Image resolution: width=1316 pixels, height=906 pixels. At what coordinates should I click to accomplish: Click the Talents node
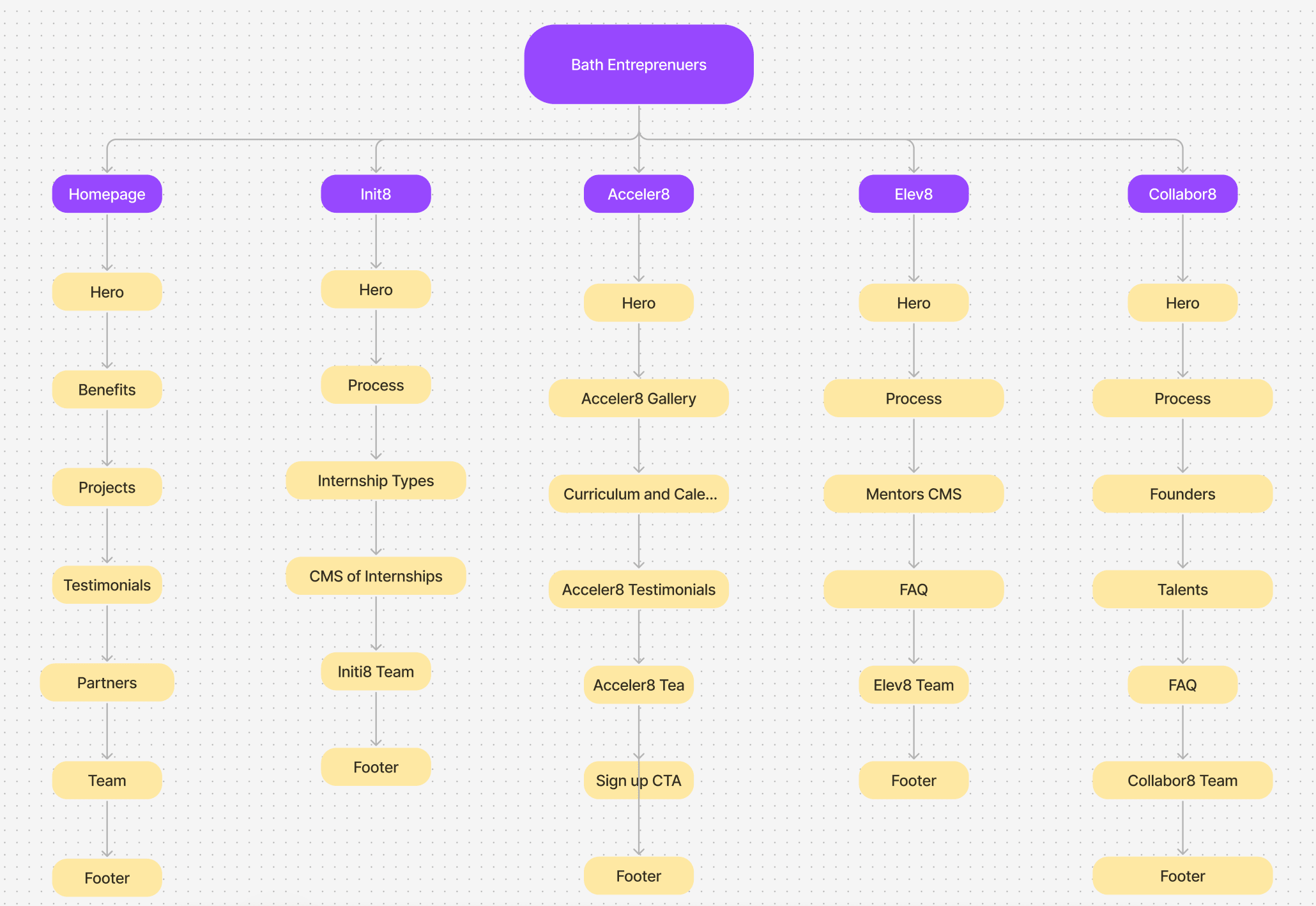pyautogui.click(x=1182, y=590)
